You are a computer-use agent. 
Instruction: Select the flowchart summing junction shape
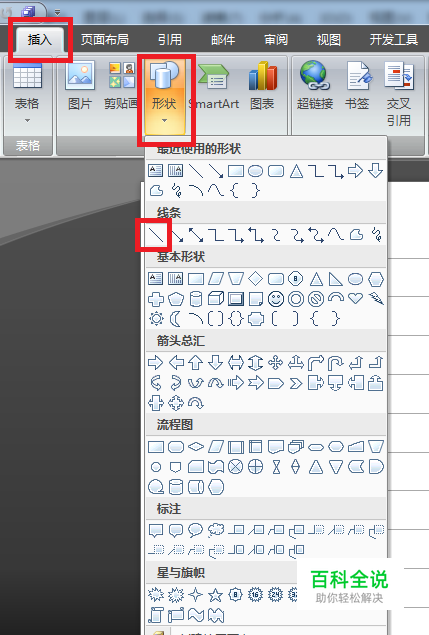click(236, 467)
